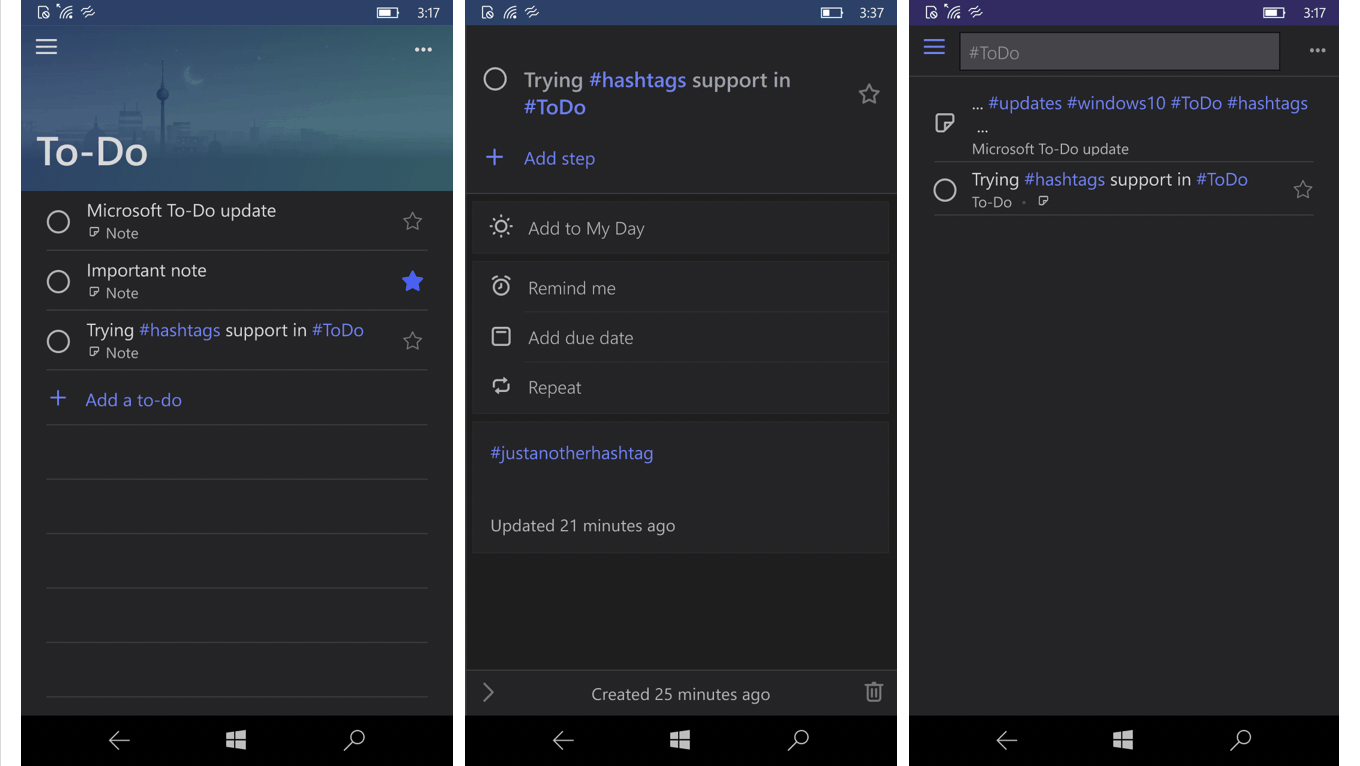Click #hashtags in detail view title

coord(638,80)
